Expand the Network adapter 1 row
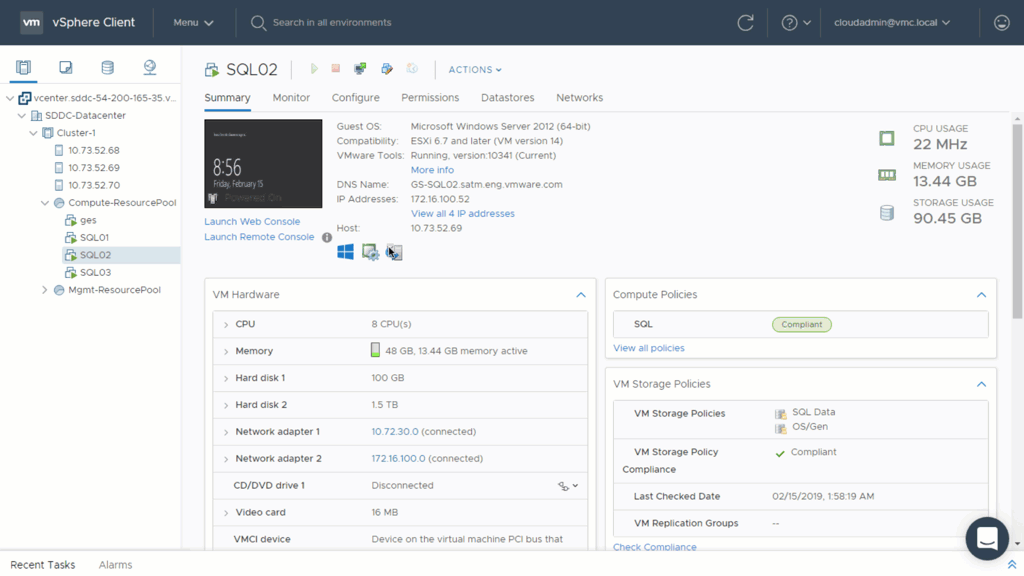The width and height of the screenshot is (1024, 576). (x=226, y=432)
